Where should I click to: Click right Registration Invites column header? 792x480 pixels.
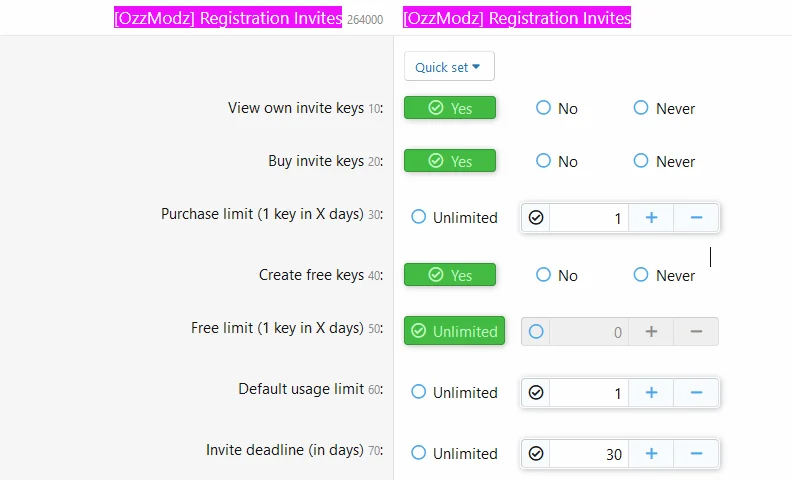[517, 18]
